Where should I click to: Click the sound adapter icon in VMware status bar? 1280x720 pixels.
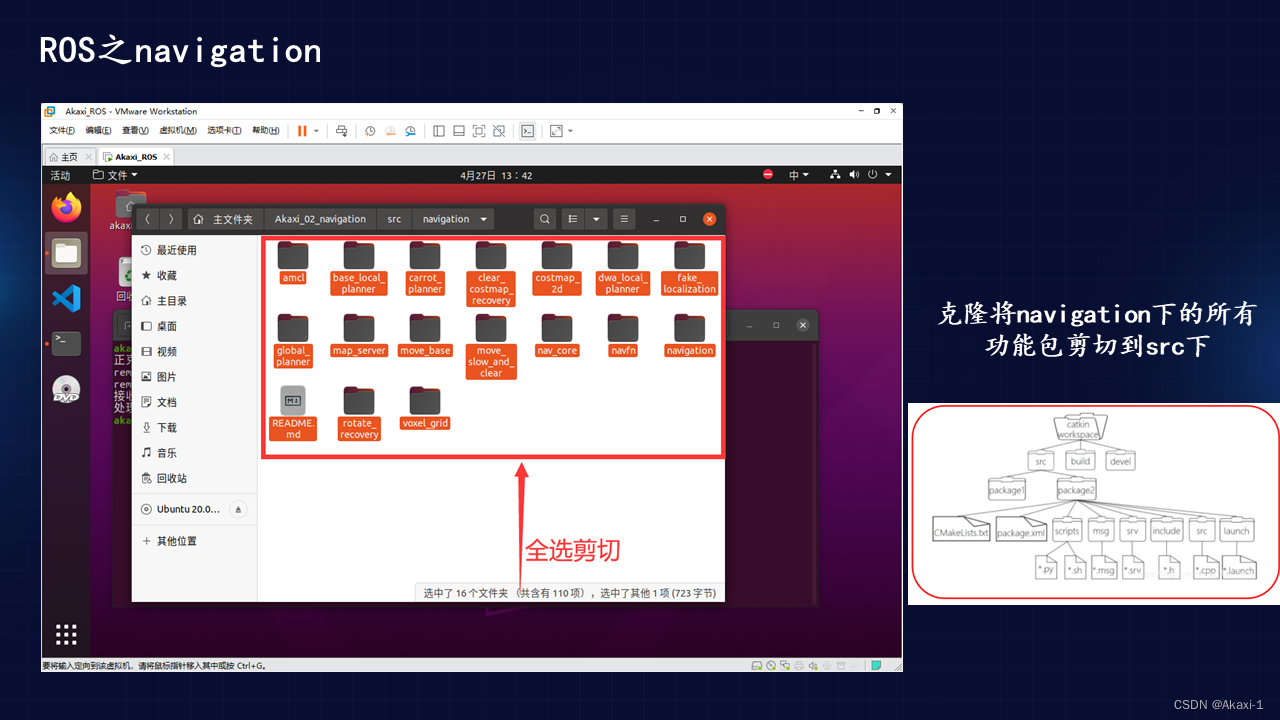(x=813, y=664)
